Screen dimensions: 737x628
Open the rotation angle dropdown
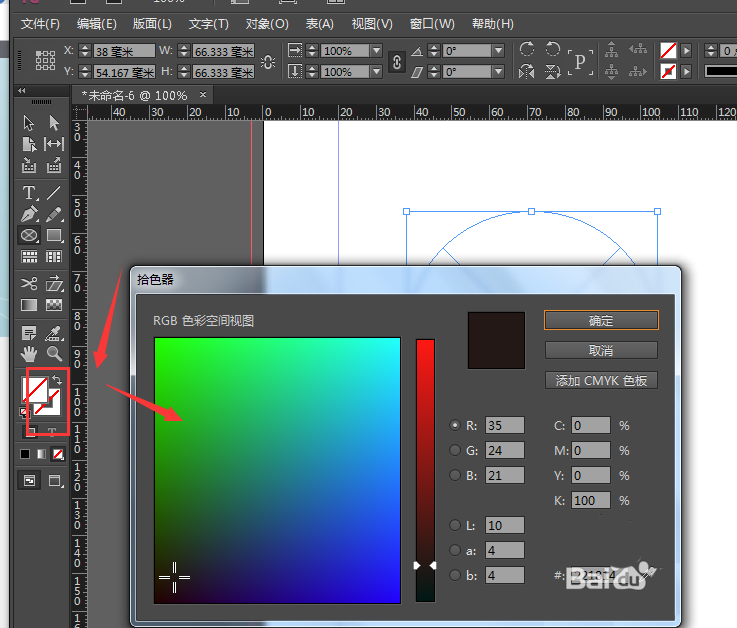point(497,50)
